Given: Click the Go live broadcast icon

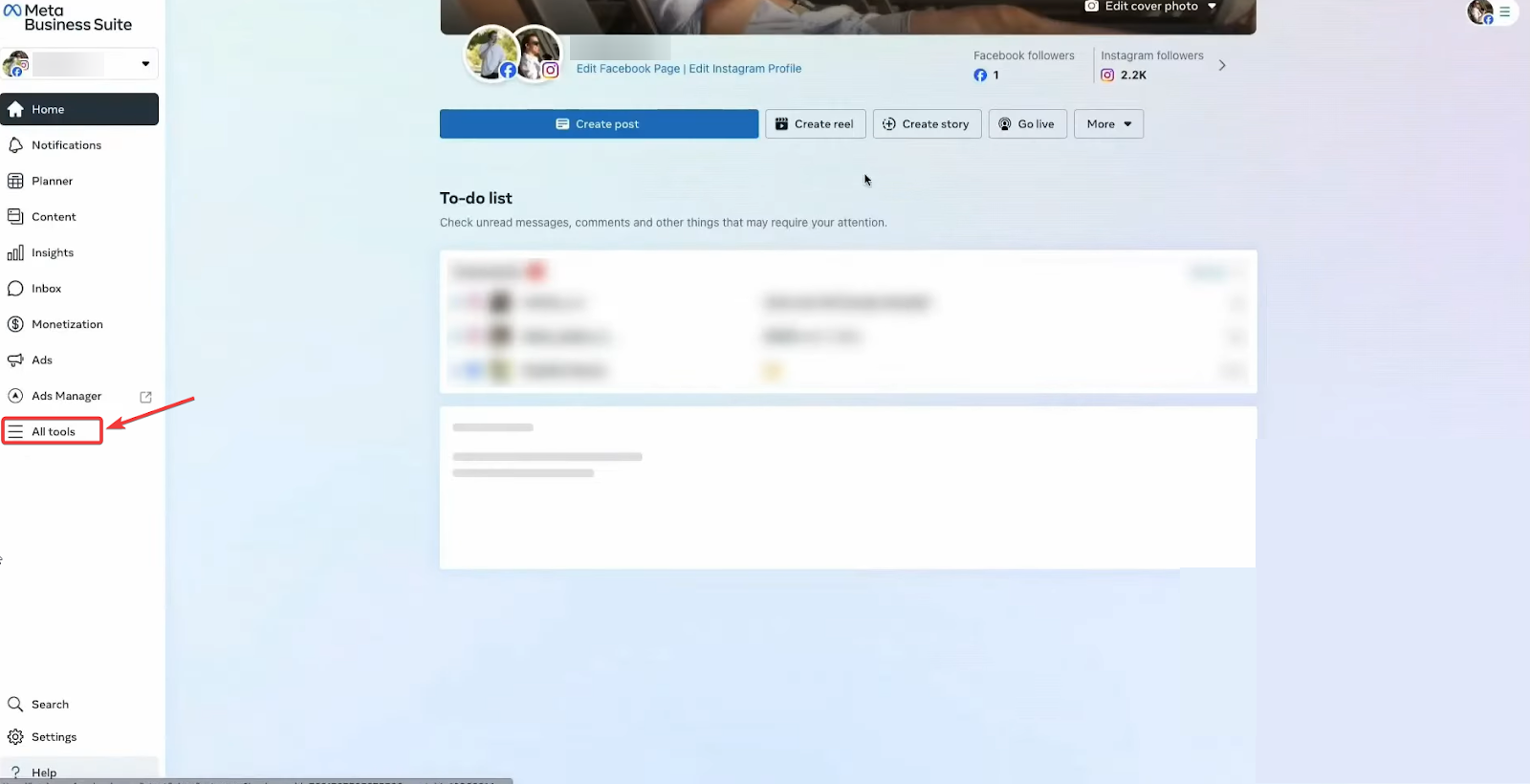Looking at the screenshot, I should (1005, 124).
